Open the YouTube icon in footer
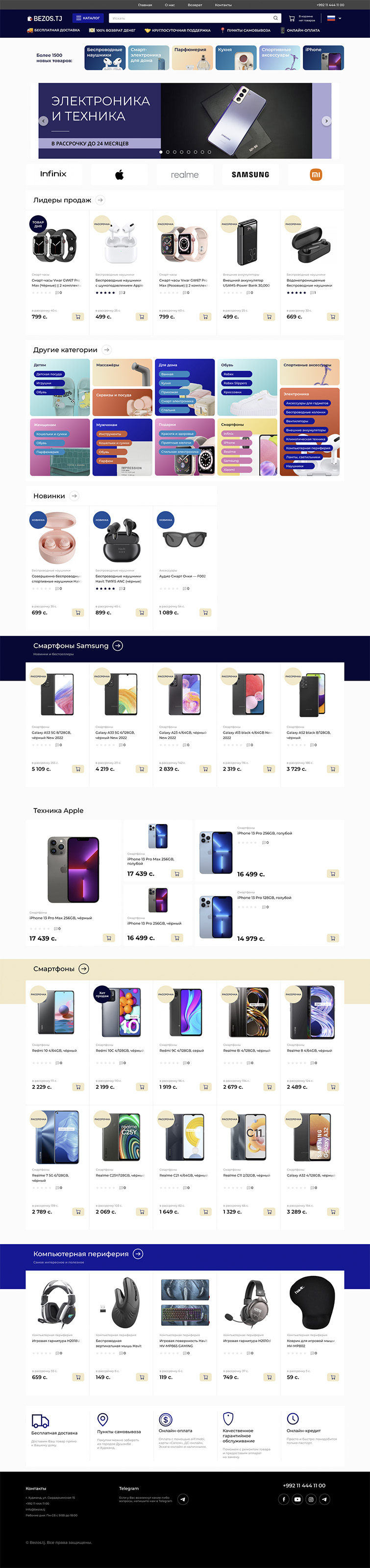This screenshot has height=1568, width=370. (297, 1499)
